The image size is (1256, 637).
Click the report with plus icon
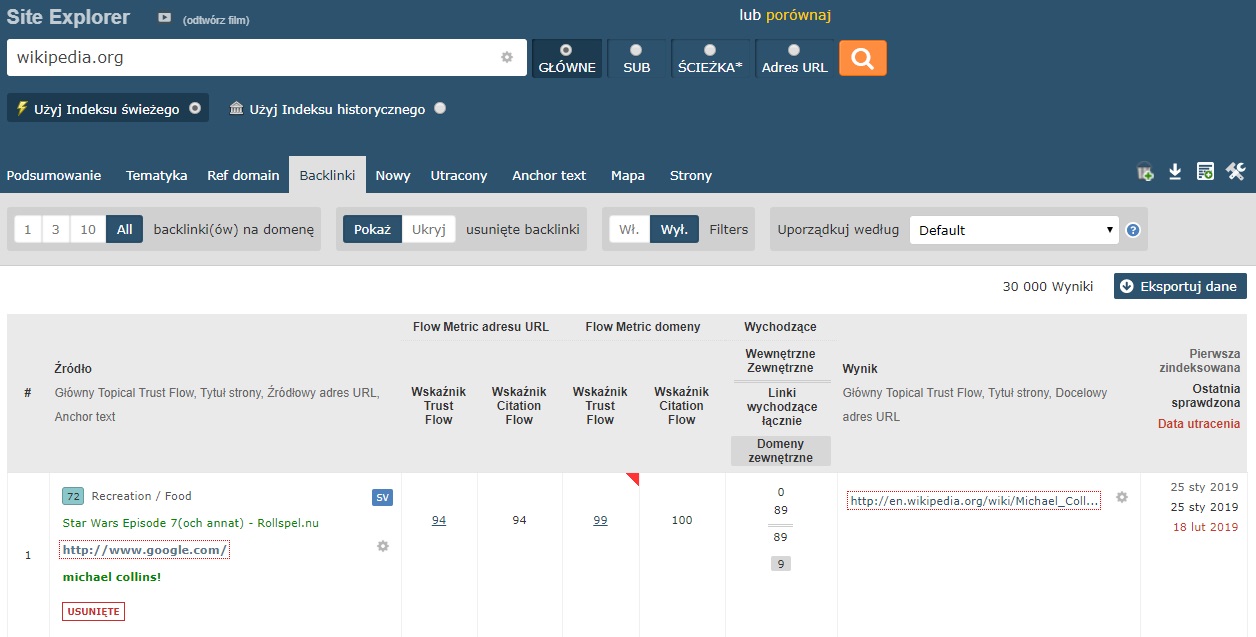pos(1205,172)
